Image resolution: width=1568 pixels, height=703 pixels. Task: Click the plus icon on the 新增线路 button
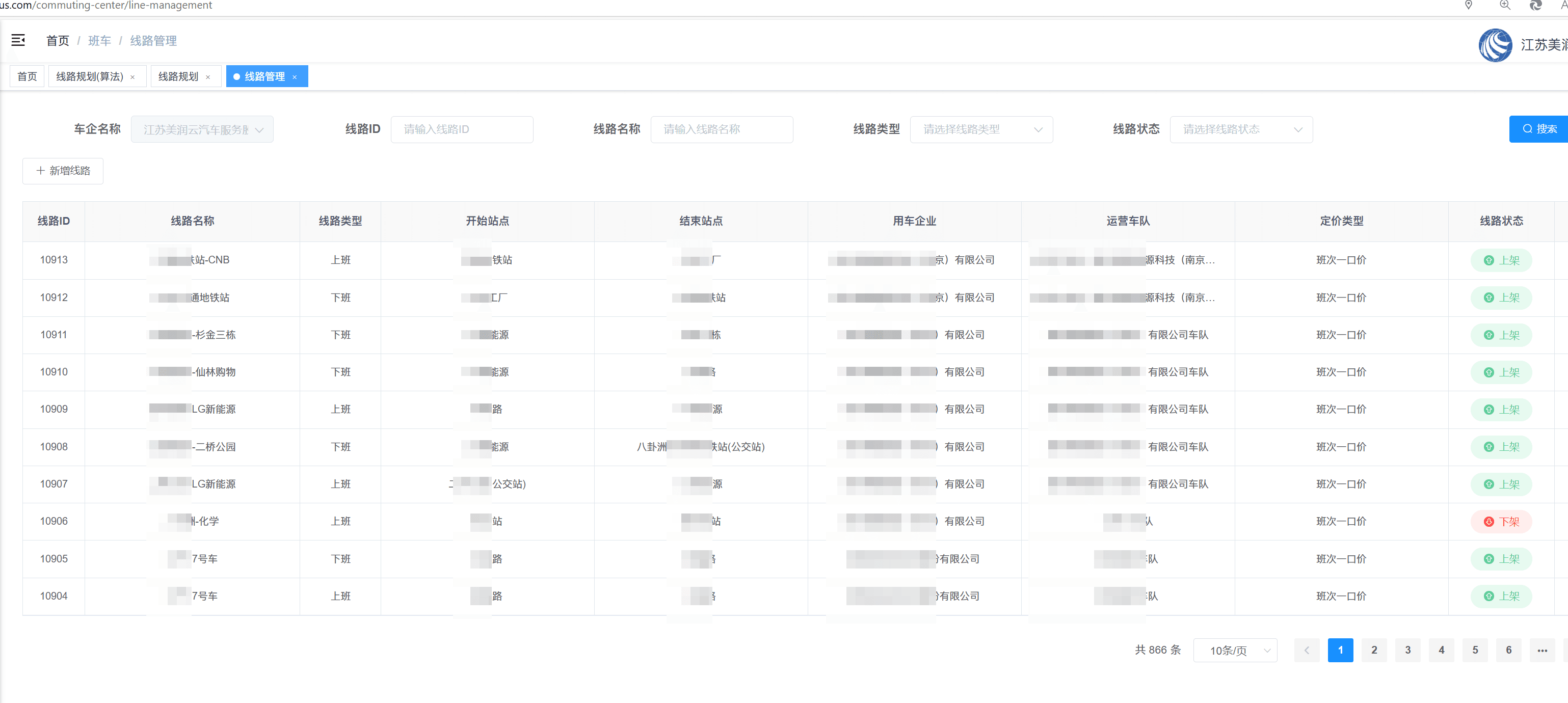click(40, 171)
